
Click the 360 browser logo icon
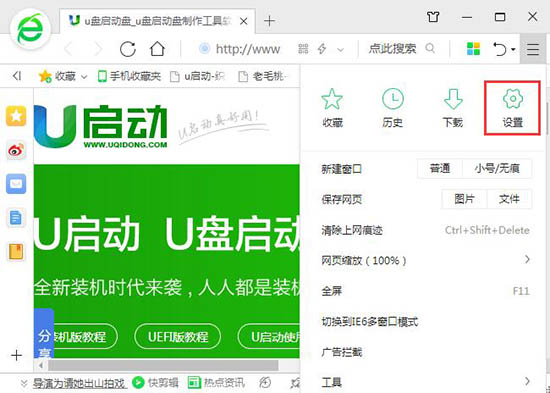[31, 29]
